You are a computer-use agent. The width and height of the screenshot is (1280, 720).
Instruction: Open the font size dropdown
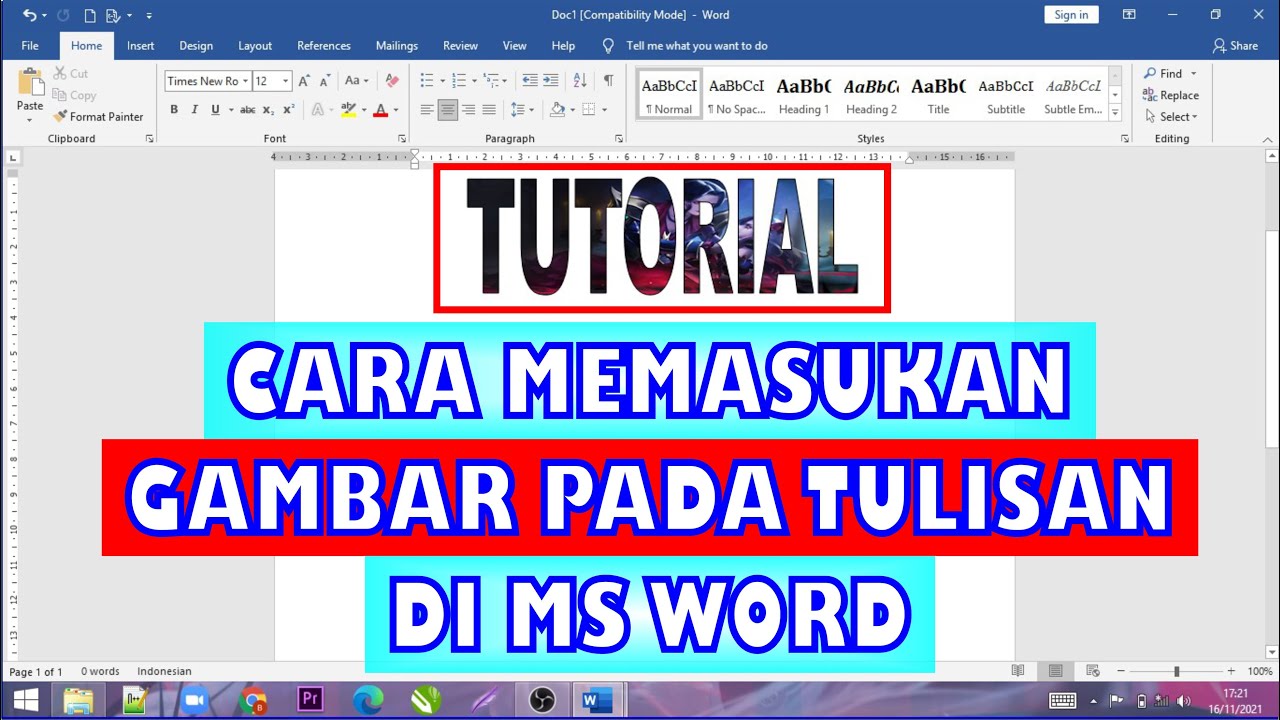click(286, 81)
